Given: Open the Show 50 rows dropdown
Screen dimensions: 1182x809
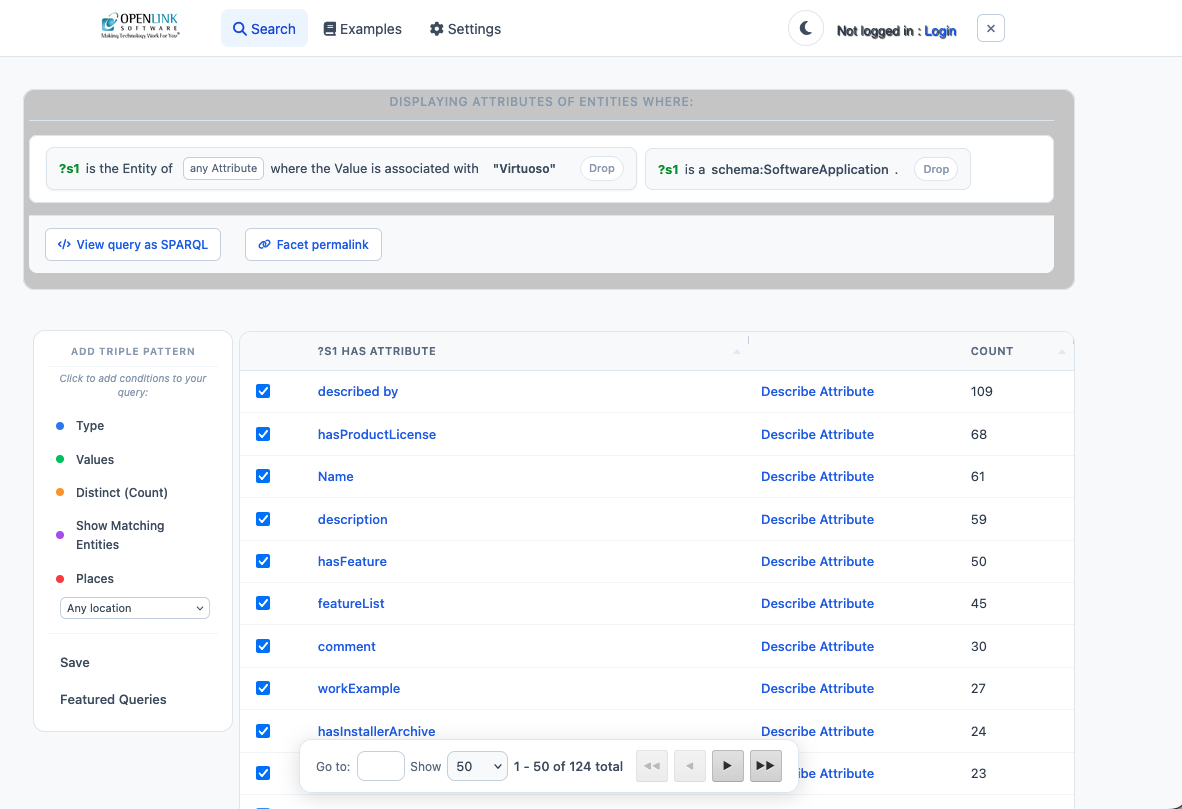Looking at the screenshot, I should [477, 766].
